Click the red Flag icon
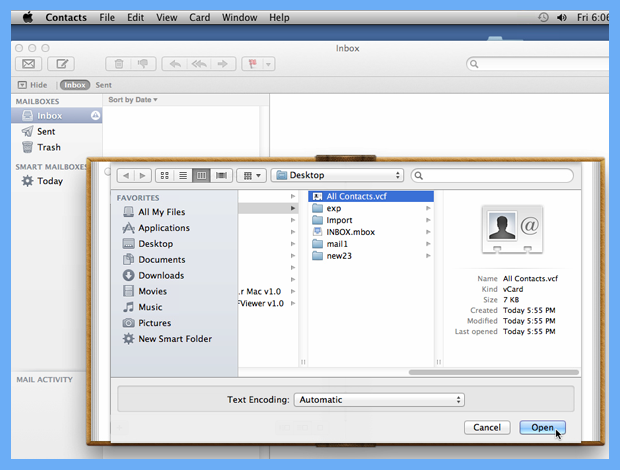The width and height of the screenshot is (620, 470). coord(252,64)
